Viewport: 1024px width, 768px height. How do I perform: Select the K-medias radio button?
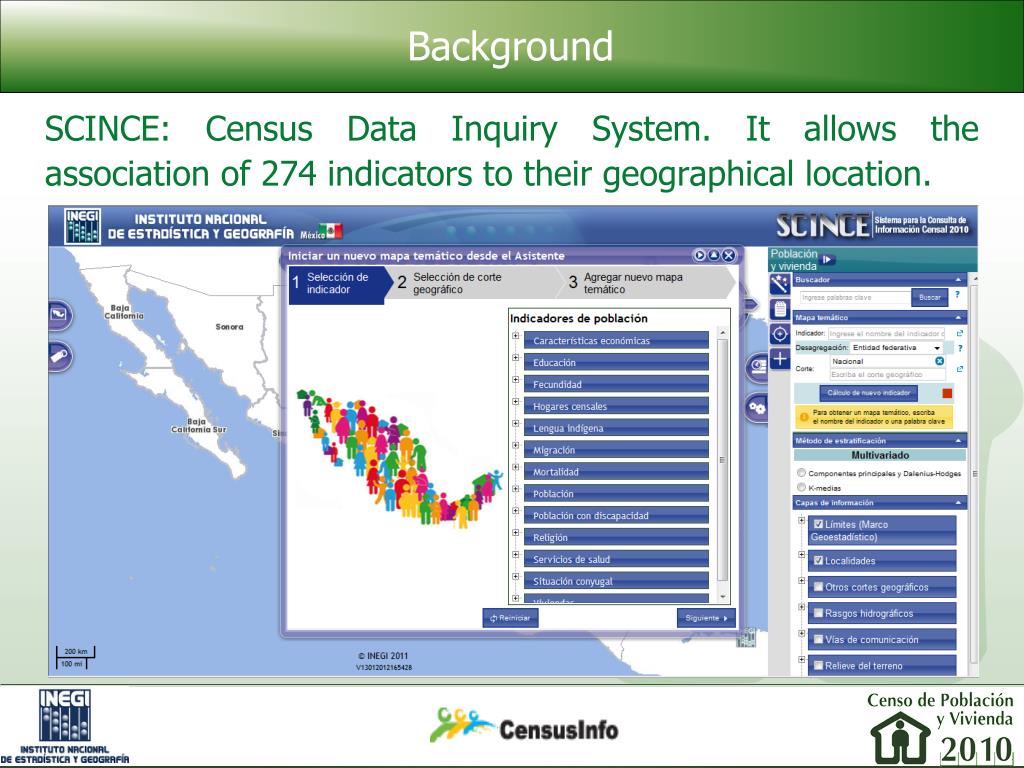pyautogui.click(x=801, y=487)
